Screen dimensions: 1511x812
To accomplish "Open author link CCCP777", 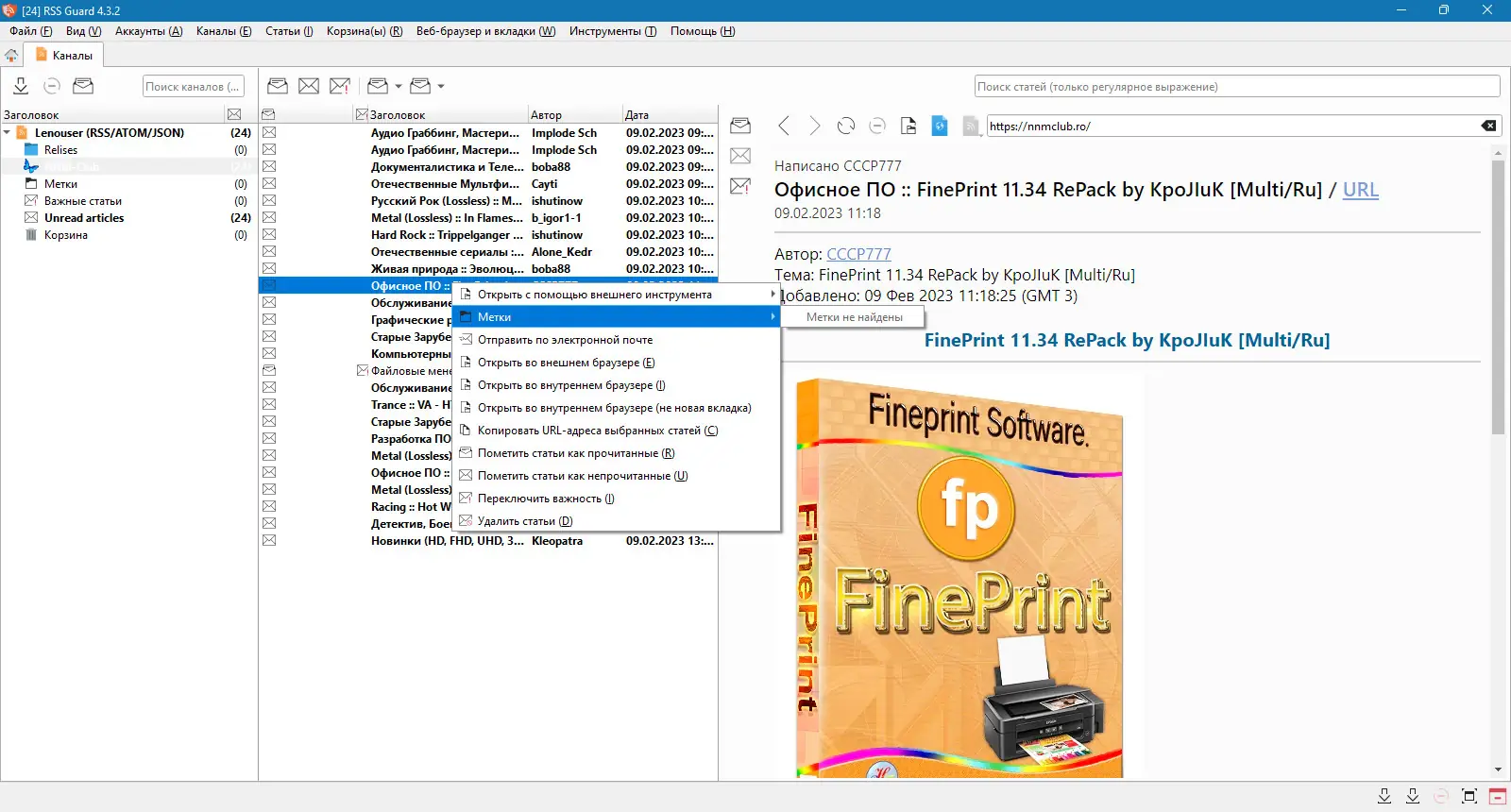I will coord(858,254).
